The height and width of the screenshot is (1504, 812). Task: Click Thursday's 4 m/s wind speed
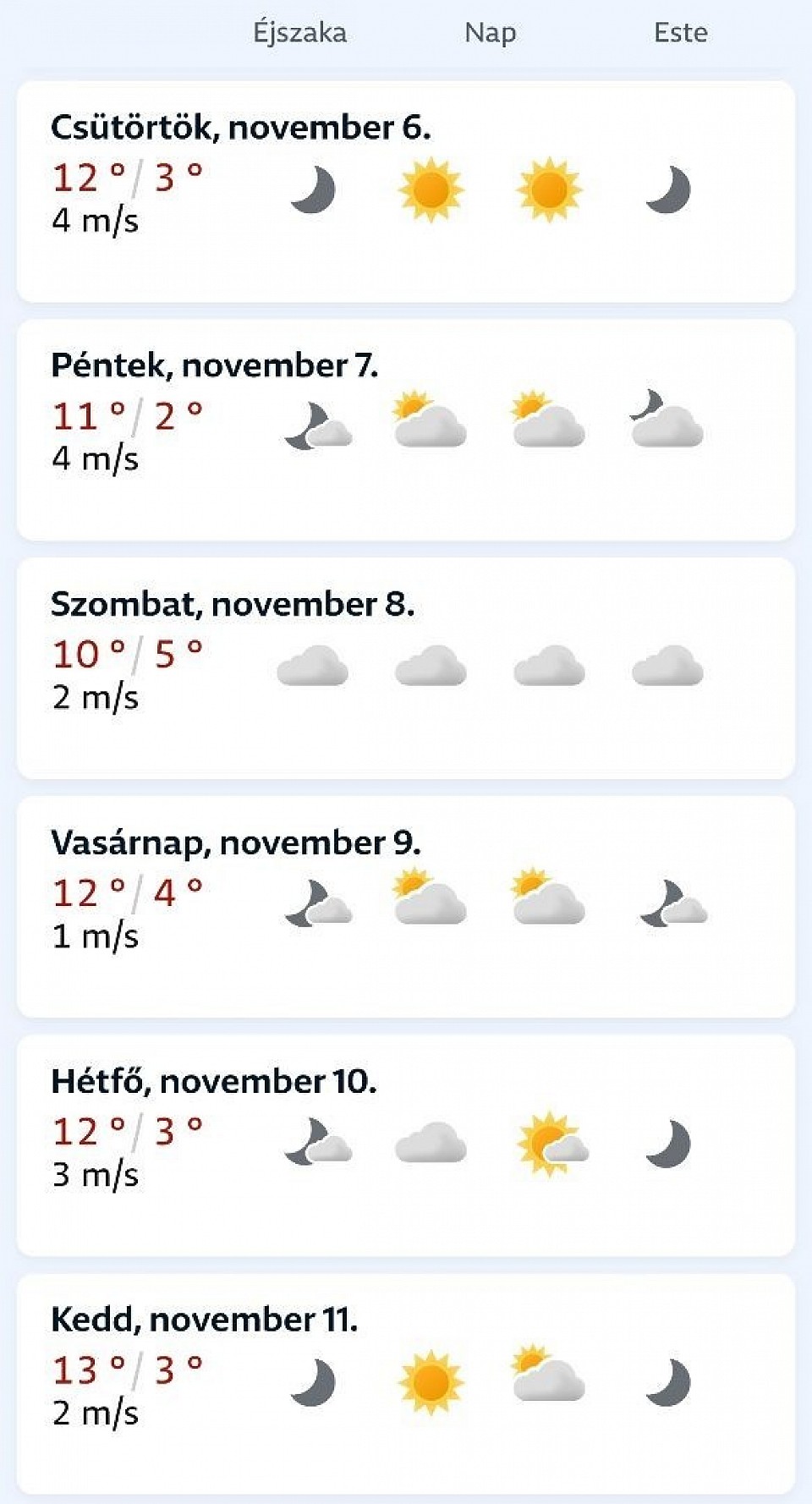tap(95, 221)
